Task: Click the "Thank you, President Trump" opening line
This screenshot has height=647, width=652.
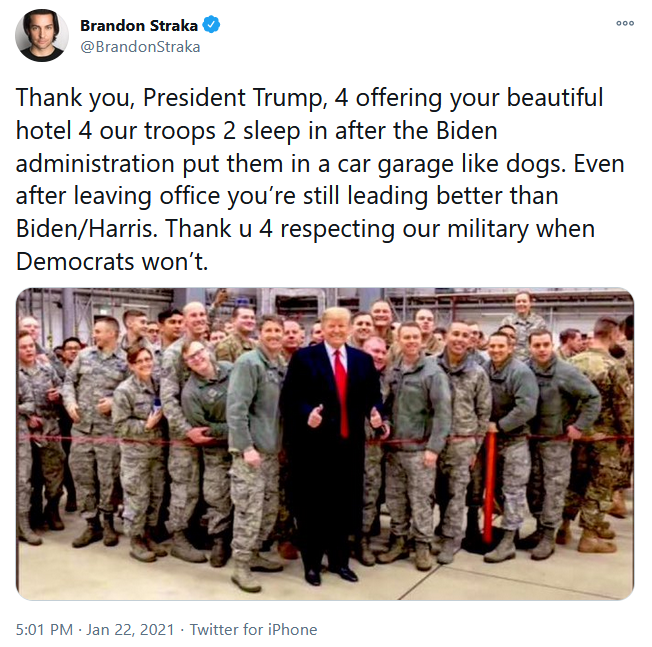Action: [x=170, y=98]
